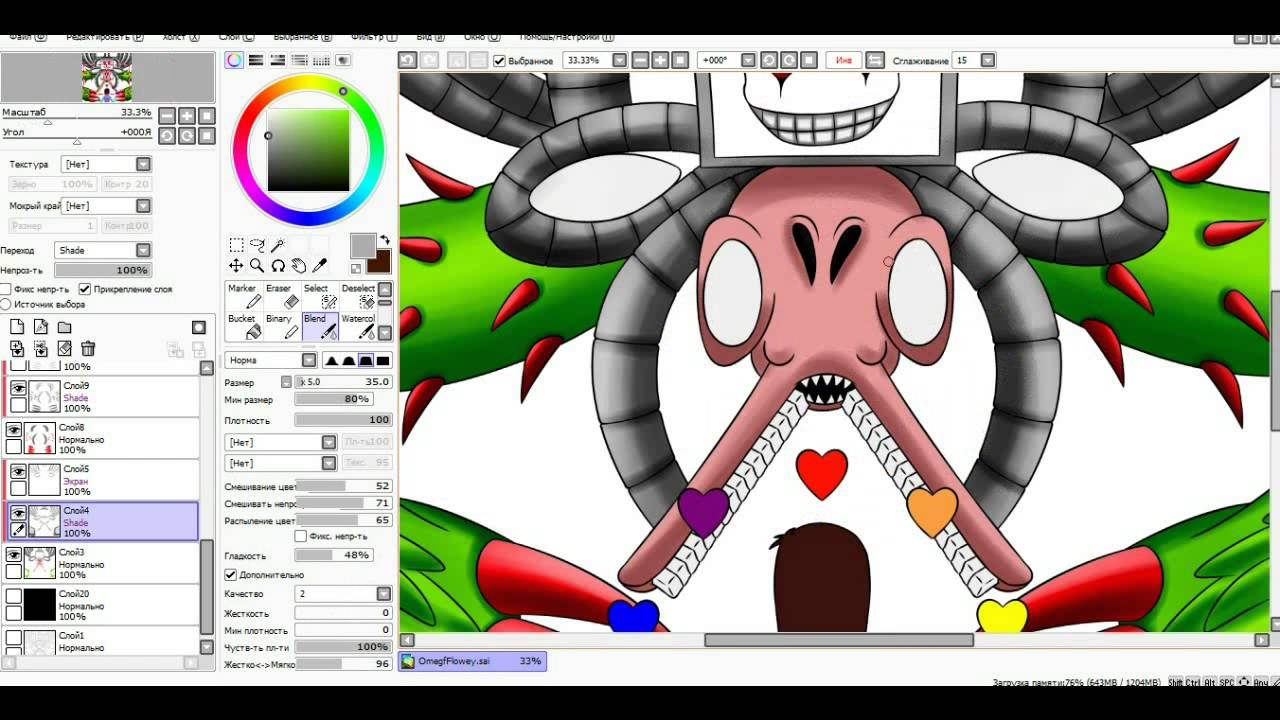This screenshot has height=720, width=1280.
Task: Select the hand pan tool
Action: coord(299,266)
